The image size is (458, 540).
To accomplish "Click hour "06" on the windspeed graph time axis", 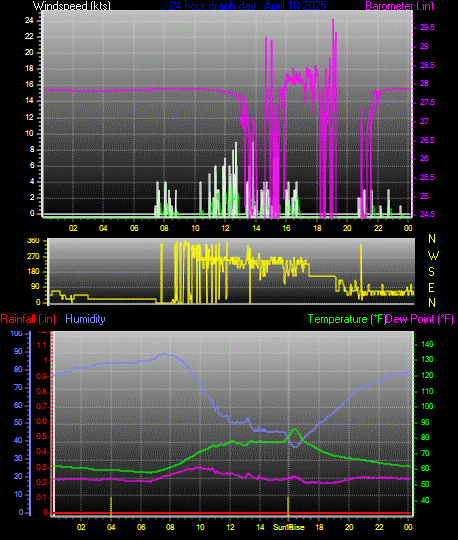I will coord(134,228).
